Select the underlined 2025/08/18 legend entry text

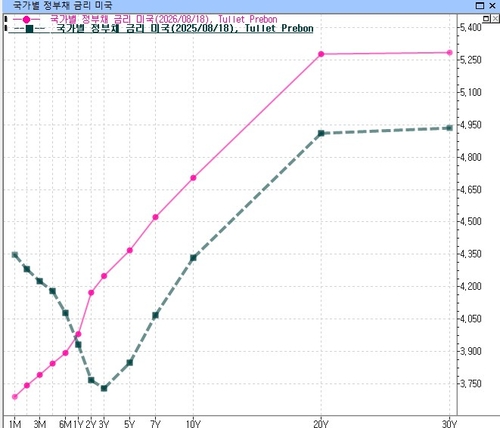pyautogui.click(x=185, y=28)
